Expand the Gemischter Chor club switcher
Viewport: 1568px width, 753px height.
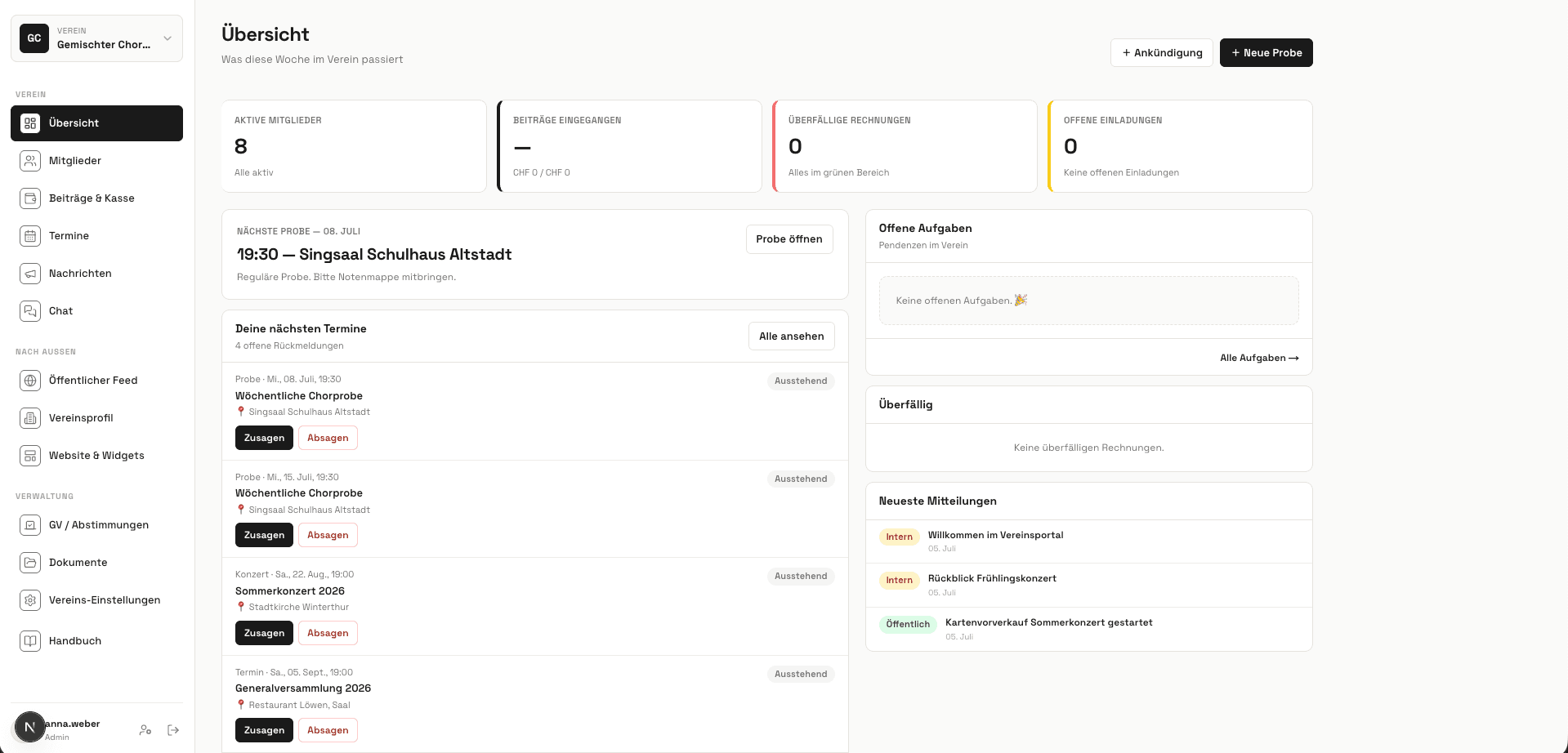tap(96, 38)
